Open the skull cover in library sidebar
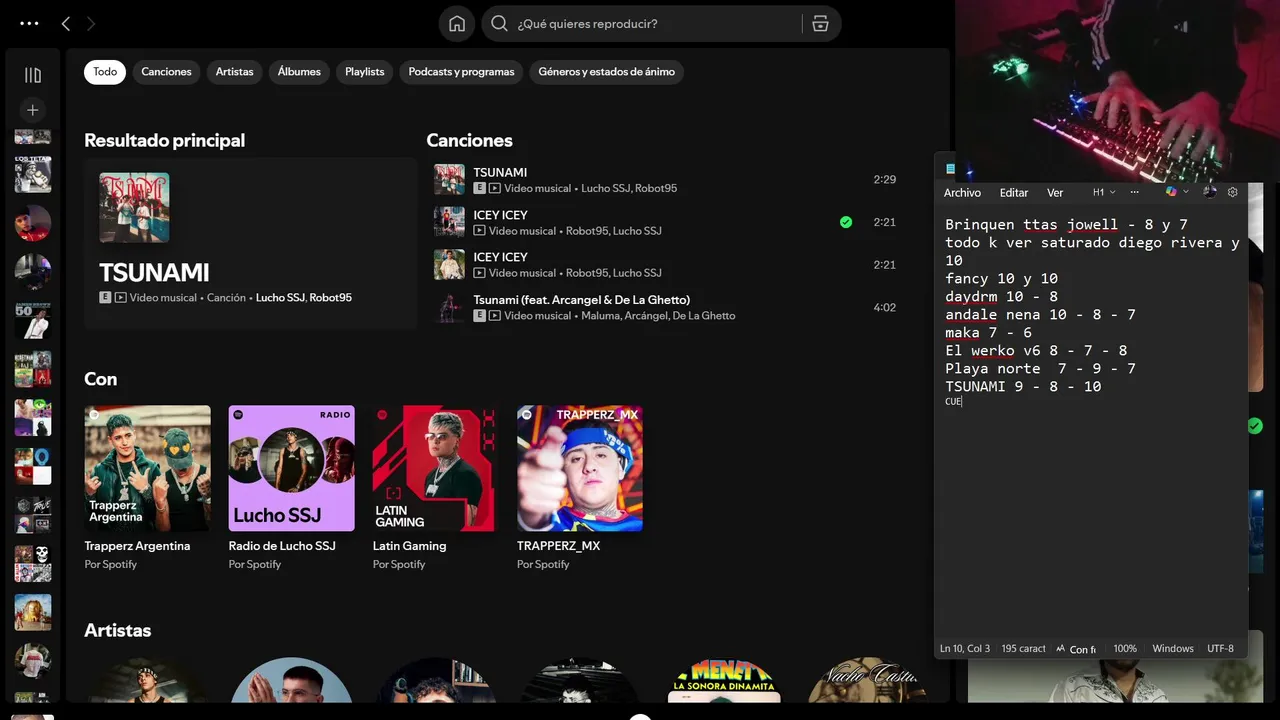Screen dimensions: 1280x720 tap(33, 564)
